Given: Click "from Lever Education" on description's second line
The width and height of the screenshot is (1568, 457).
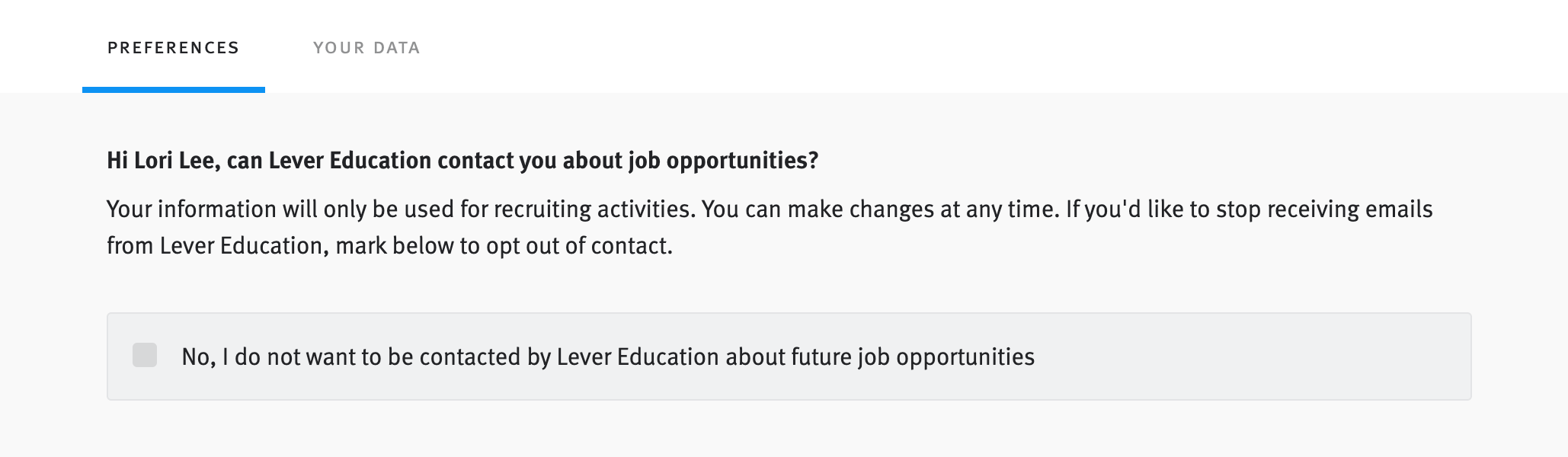Looking at the screenshot, I should coord(215,246).
